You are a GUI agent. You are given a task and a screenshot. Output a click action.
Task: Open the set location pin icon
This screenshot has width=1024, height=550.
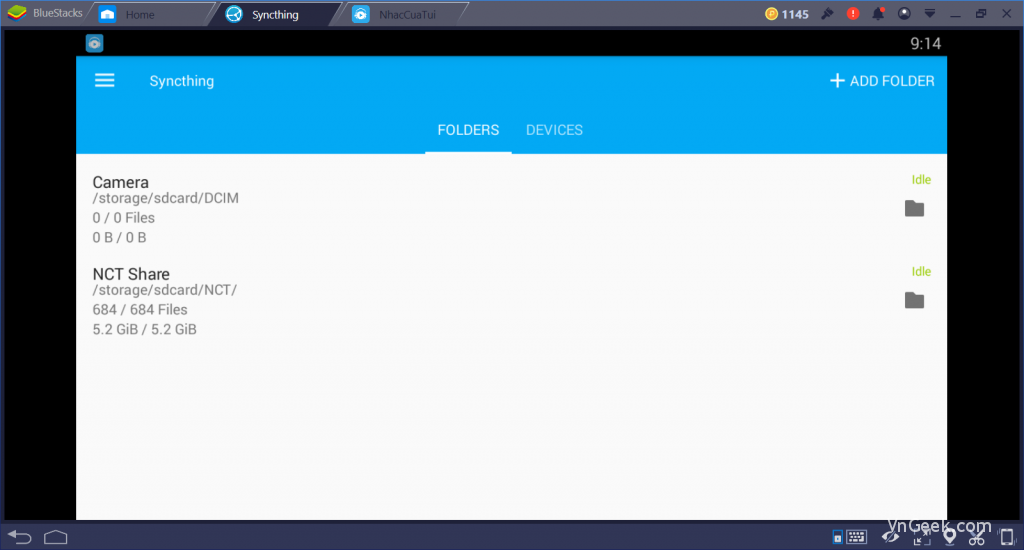click(x=950, y=538)
